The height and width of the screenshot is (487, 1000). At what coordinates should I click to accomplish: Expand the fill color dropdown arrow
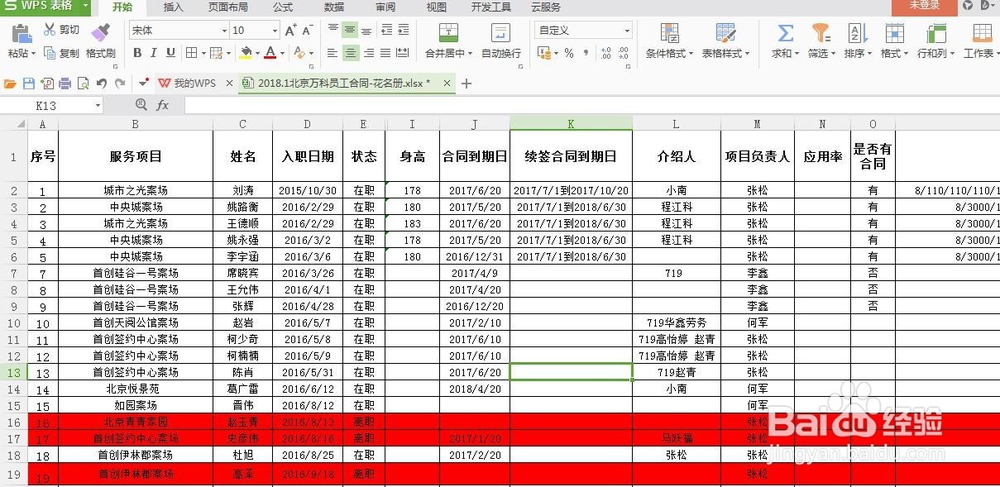point(257,53)
